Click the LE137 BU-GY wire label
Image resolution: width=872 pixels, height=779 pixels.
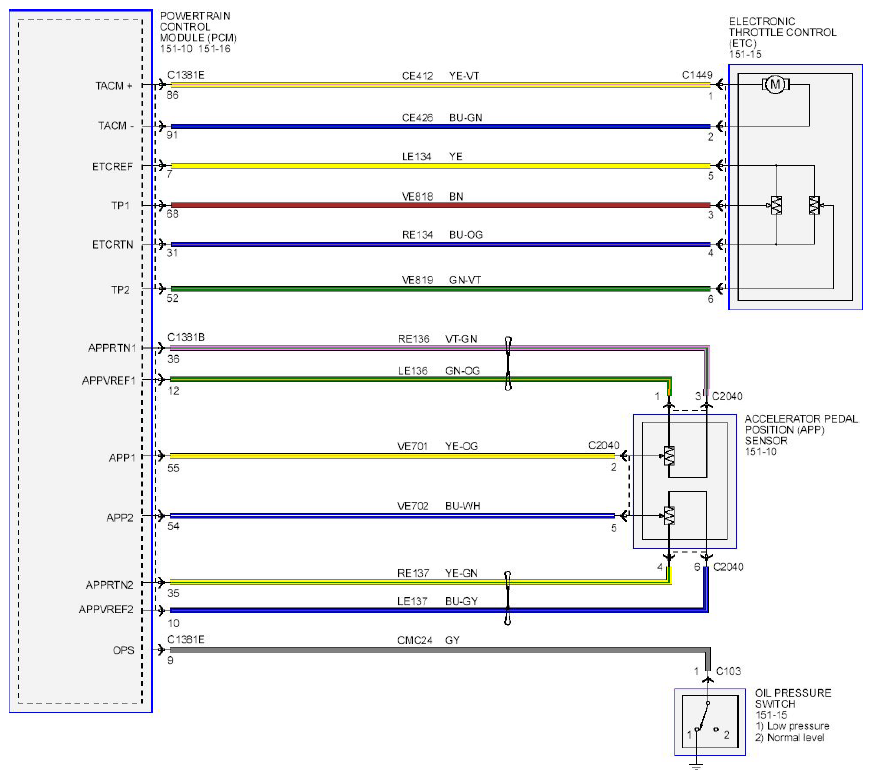point(437,601)
